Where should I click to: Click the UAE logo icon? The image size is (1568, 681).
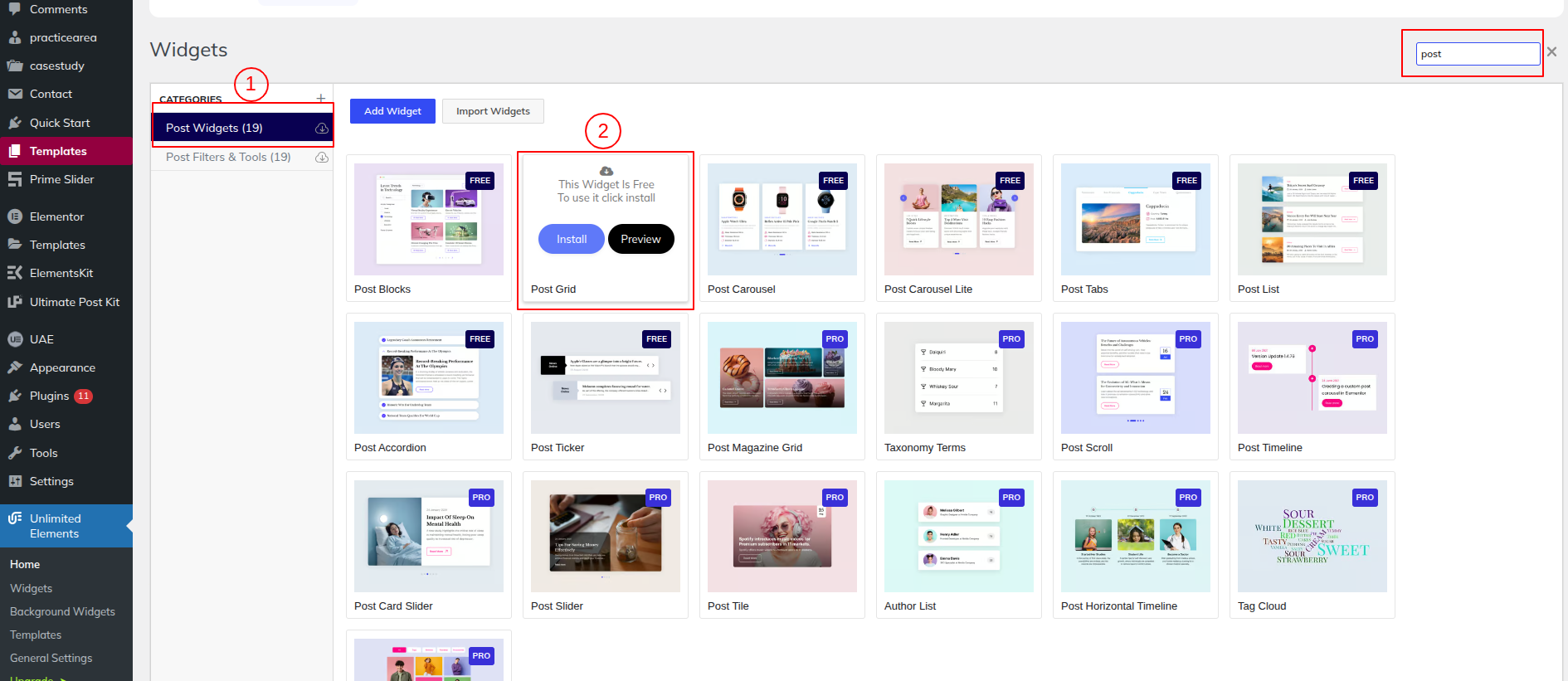point(15,339)
